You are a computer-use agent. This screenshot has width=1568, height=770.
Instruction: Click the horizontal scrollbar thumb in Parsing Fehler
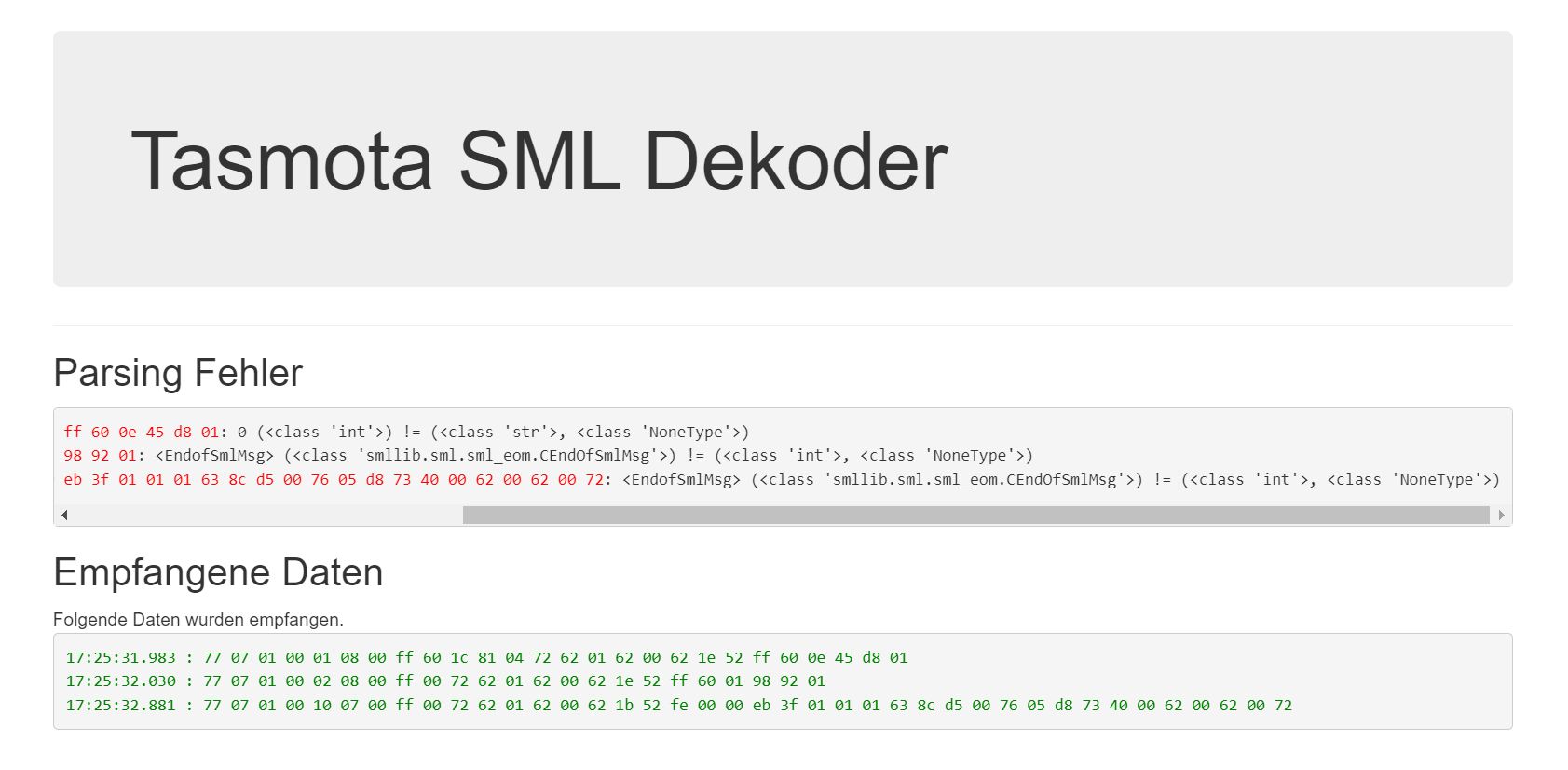(x=975, y=515)
